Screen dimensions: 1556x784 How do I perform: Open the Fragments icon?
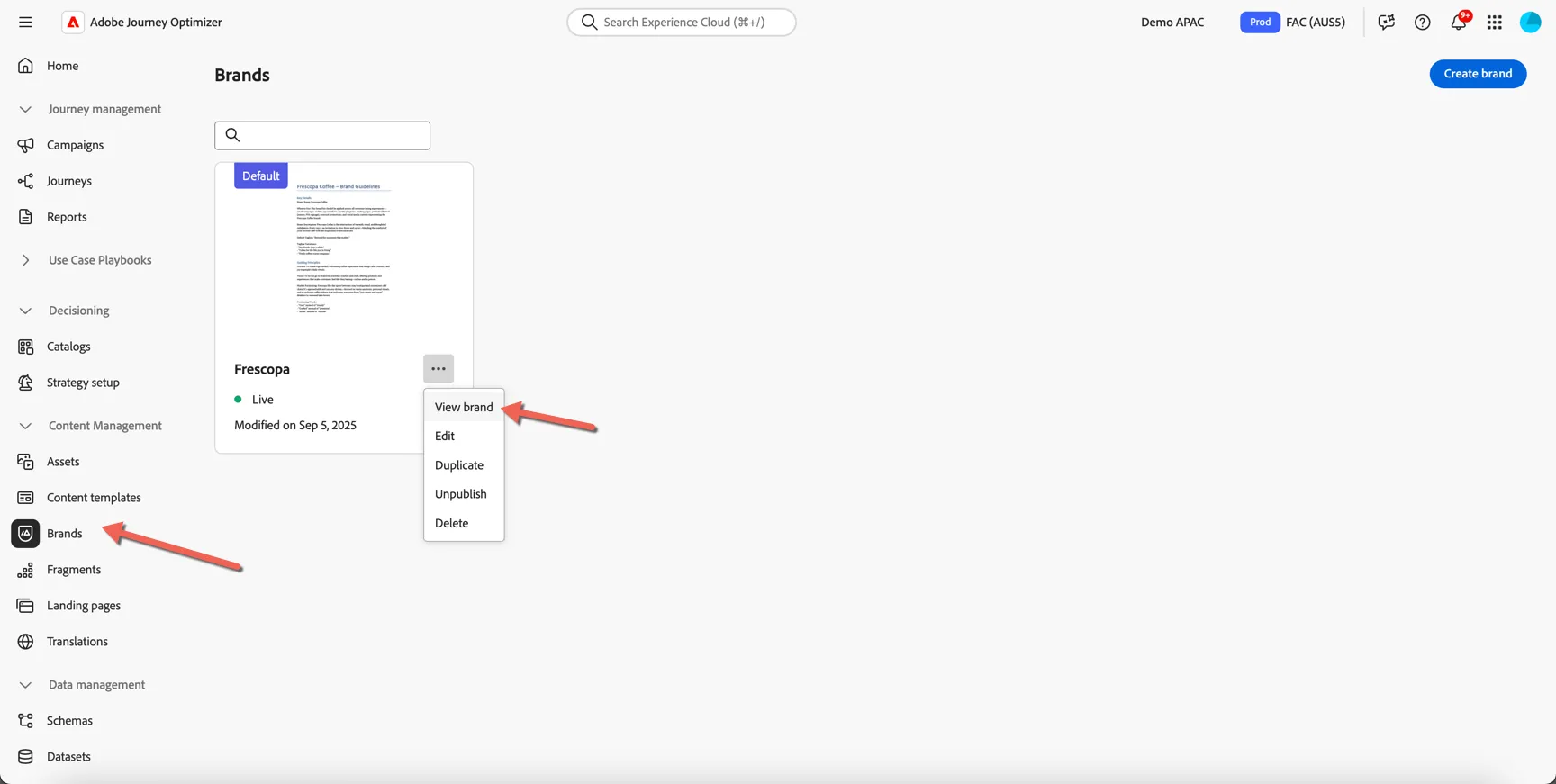(25, 570)
